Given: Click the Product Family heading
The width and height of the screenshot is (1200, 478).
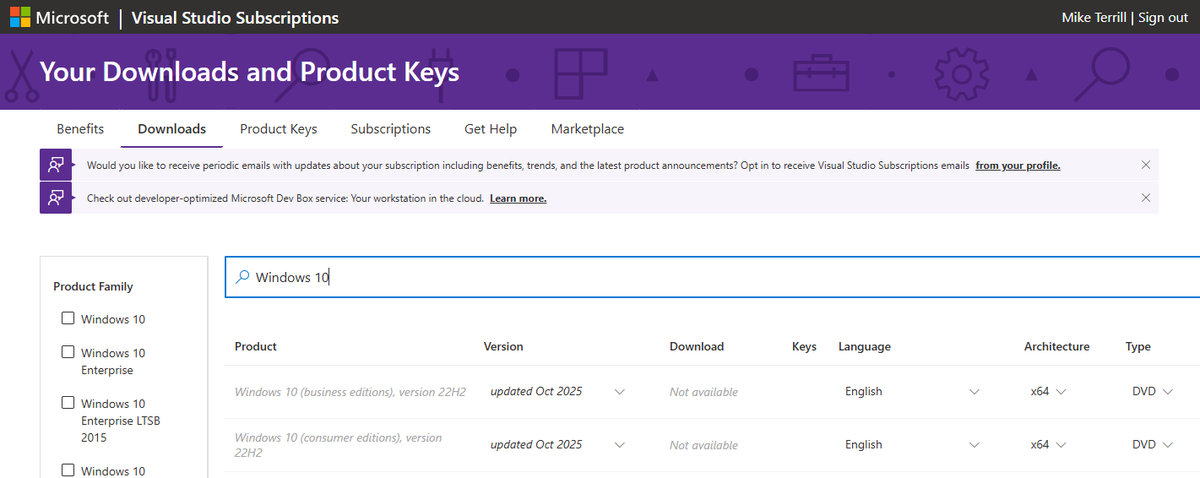Looking at the screenshot, I should point(93,286).
